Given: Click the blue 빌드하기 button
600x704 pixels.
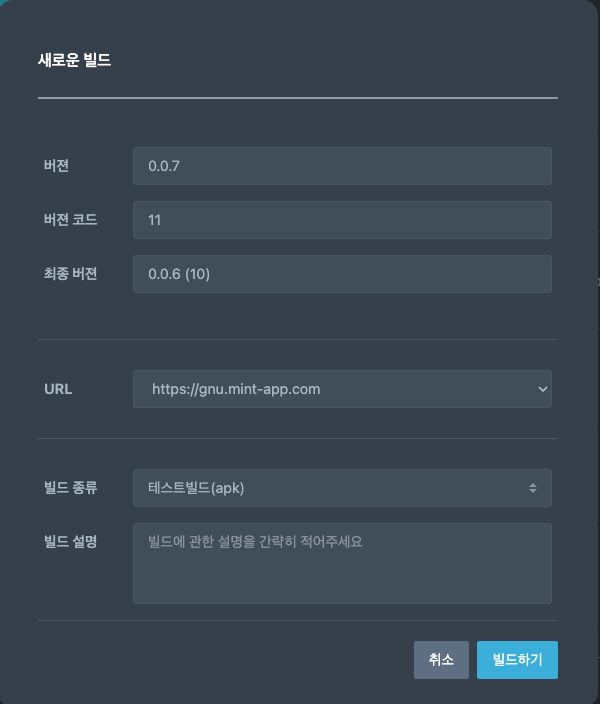Looking at the screenshot, I should [517, 660].
